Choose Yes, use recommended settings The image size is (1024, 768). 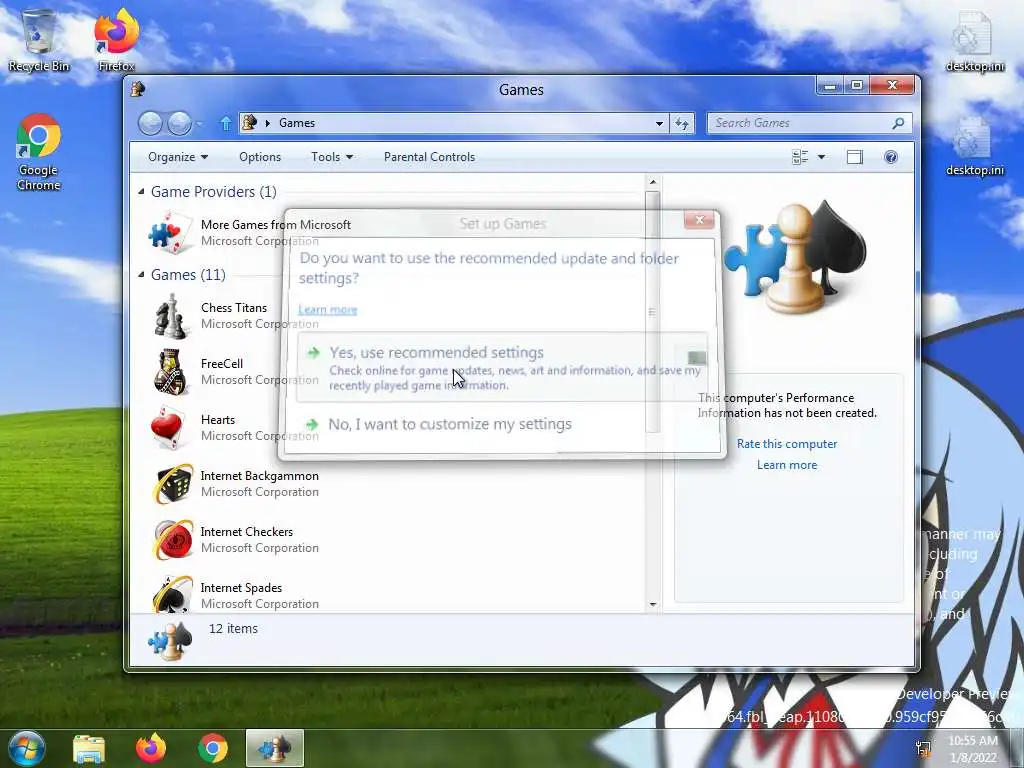click(502, 366)
